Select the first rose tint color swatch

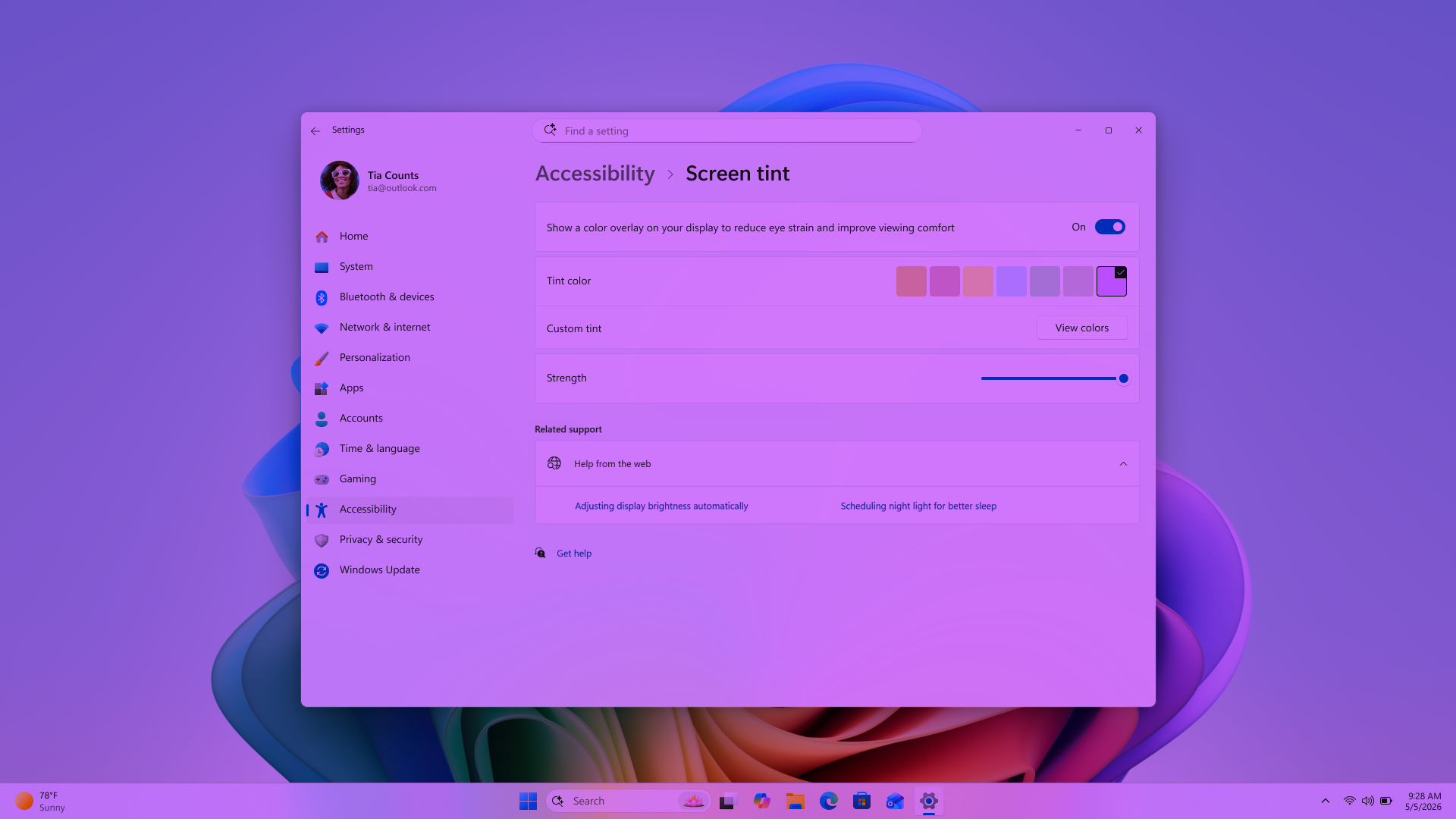pos(912,281)
